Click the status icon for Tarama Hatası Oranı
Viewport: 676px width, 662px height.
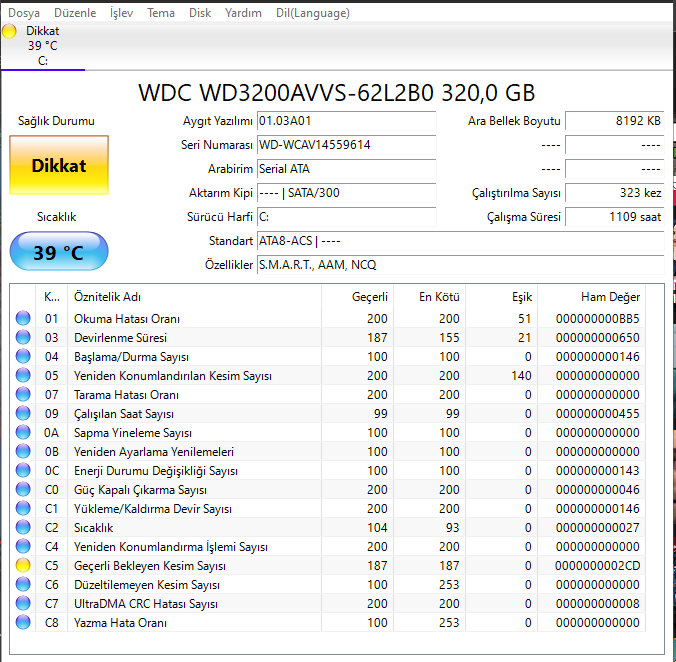23,394
